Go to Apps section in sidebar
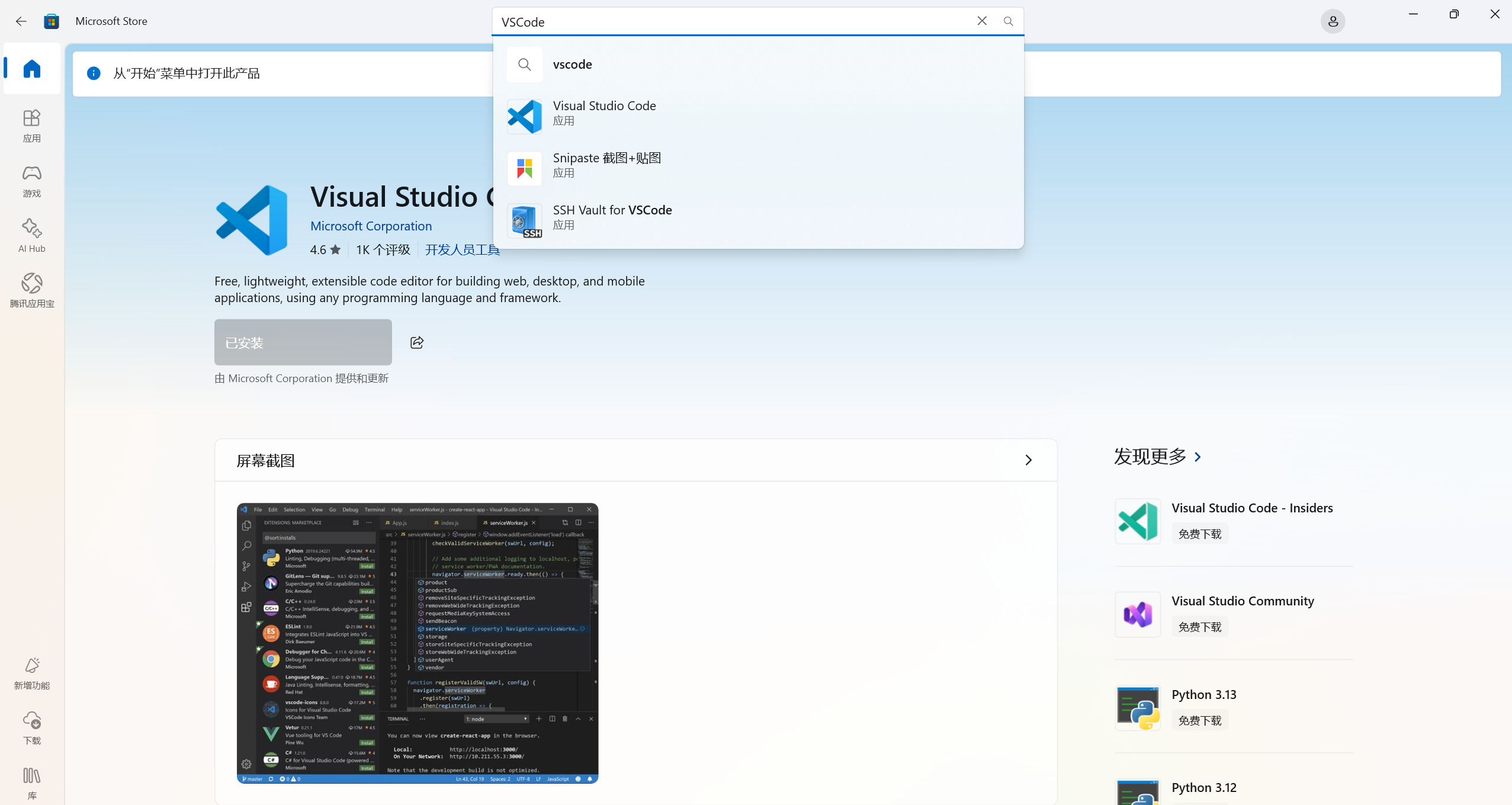The image size is (1512, 805). tap(32, 125)
